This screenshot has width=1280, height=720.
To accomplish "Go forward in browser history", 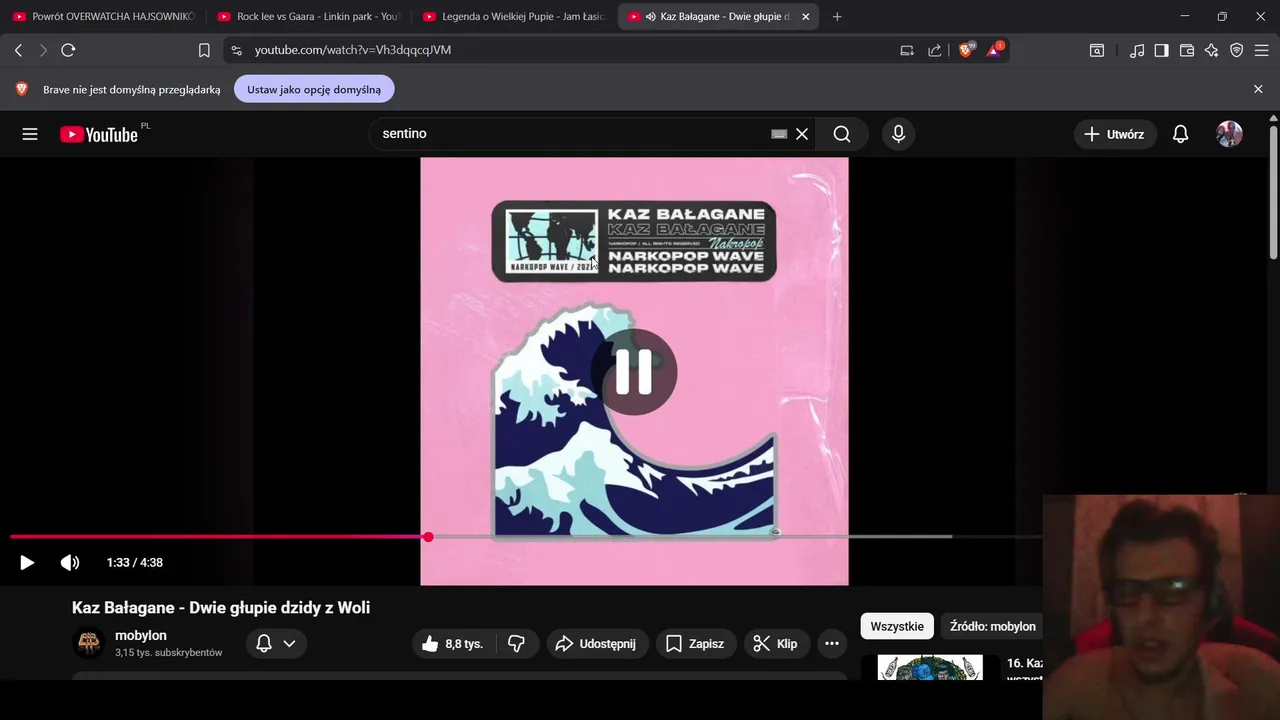I will [43, 50].
